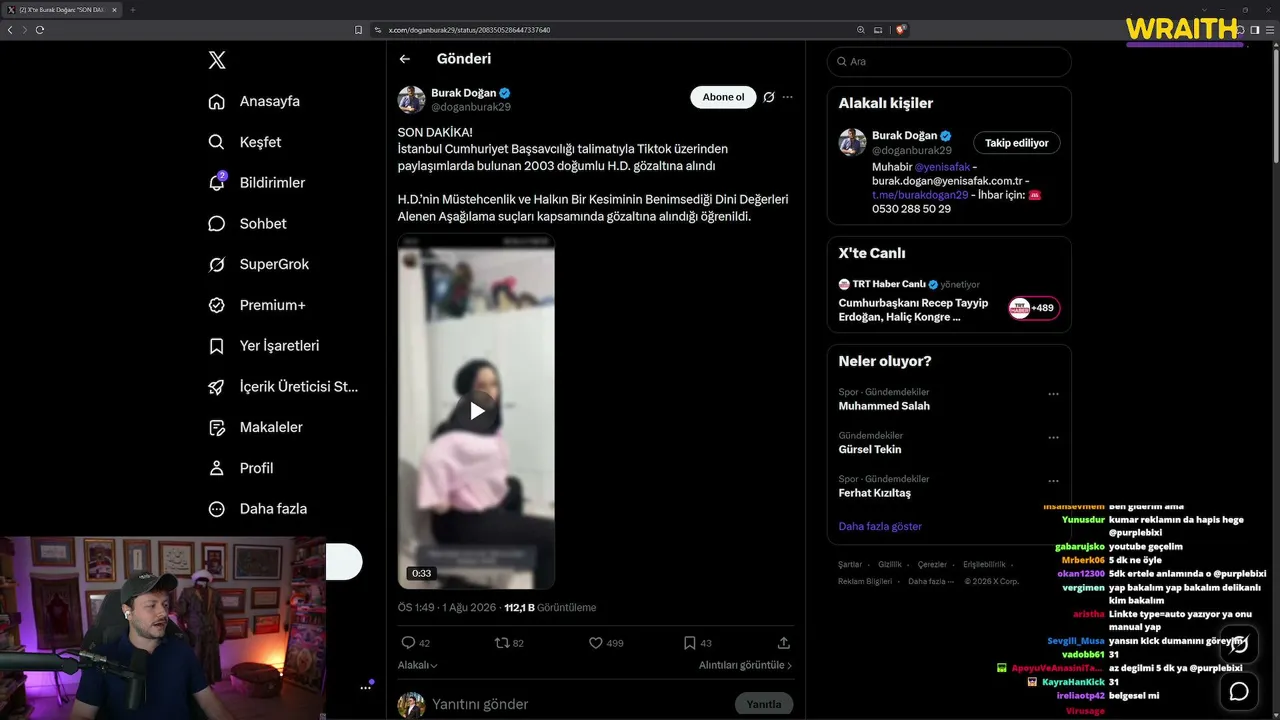Click the bookmark icon beside the address bar
The height and width of the screenshot is (720, 1280).
tap(358, 30)
